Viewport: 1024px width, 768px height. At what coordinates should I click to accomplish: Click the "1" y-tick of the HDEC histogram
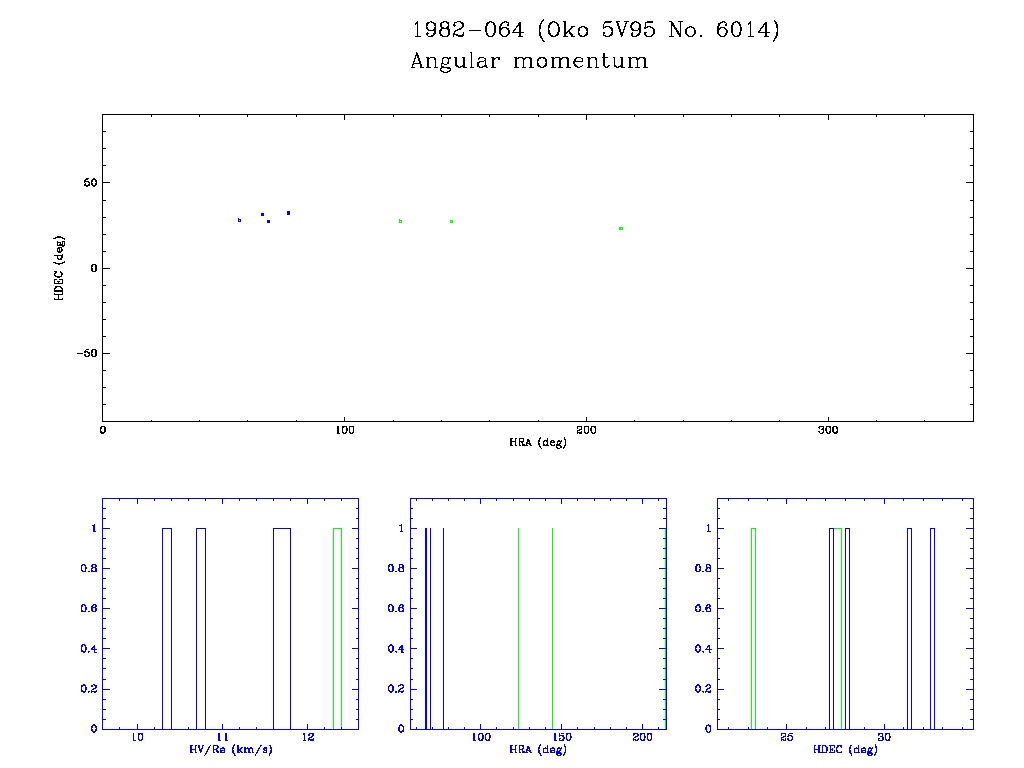coord(709,528)
